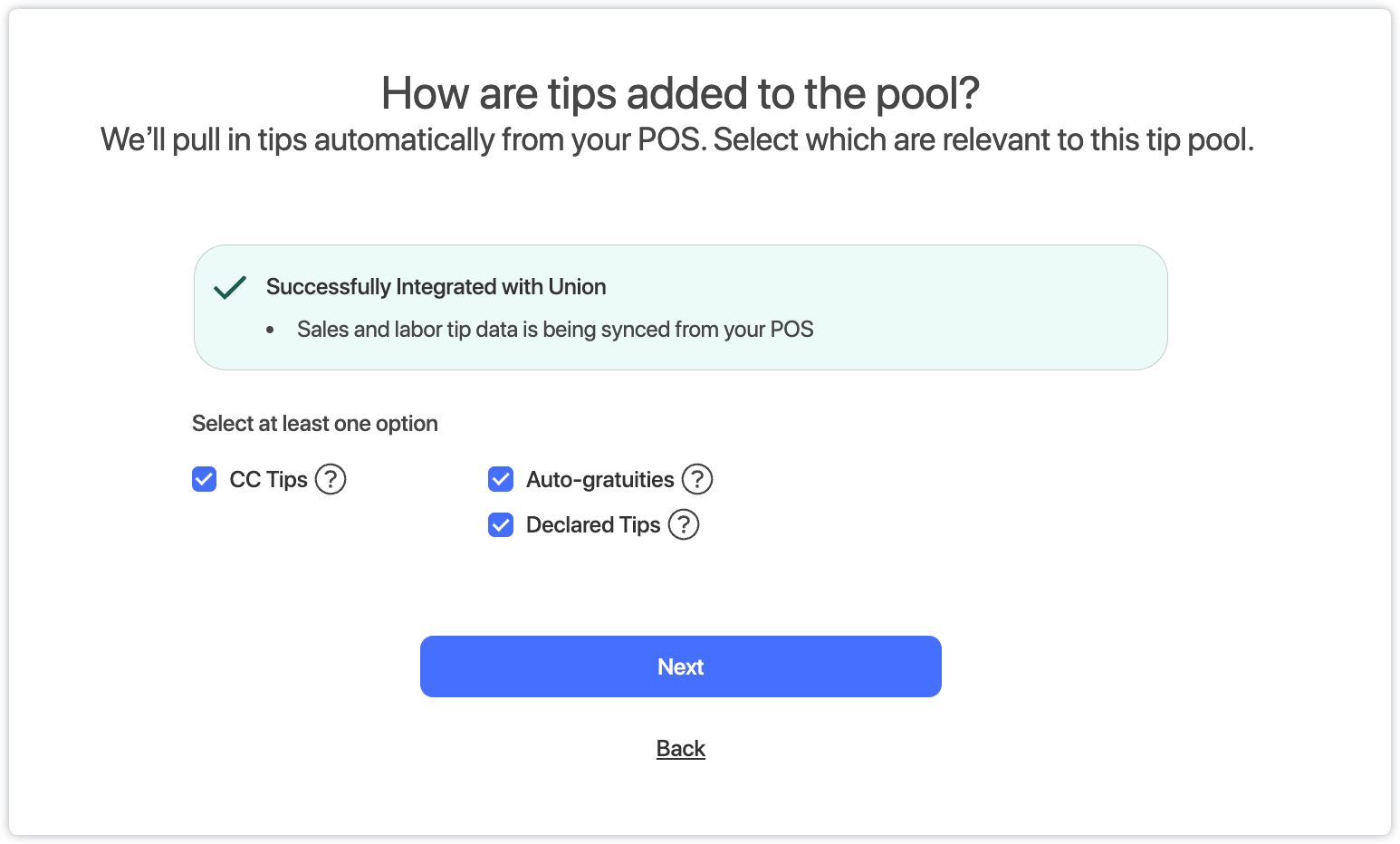This screenshot has height=844, width=1400.
Task: Go back using the Back link
Action: pyautogui.click(x=681, y=749)
